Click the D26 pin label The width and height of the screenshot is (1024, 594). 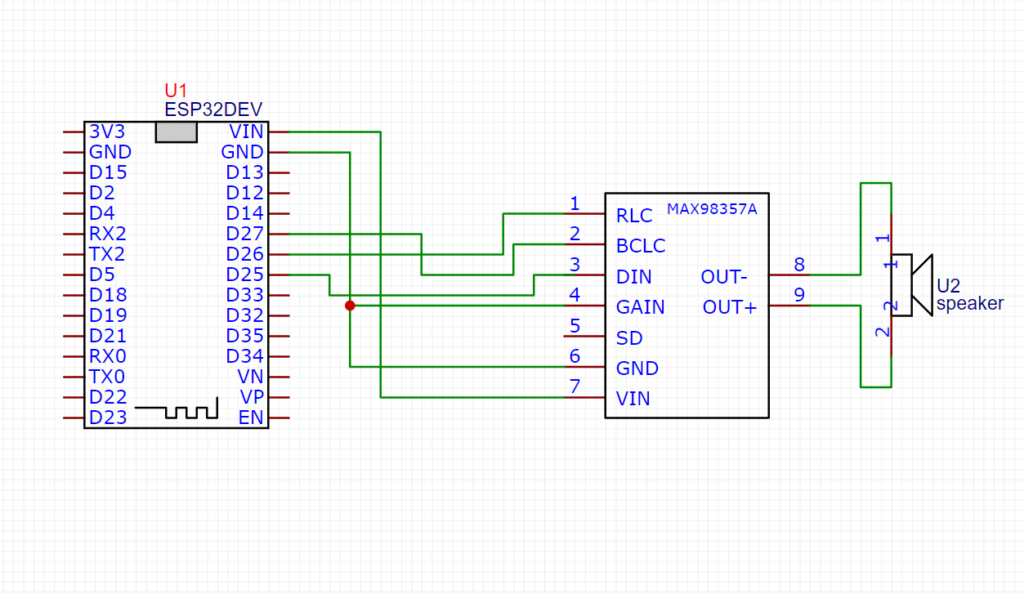pos(244,254)
